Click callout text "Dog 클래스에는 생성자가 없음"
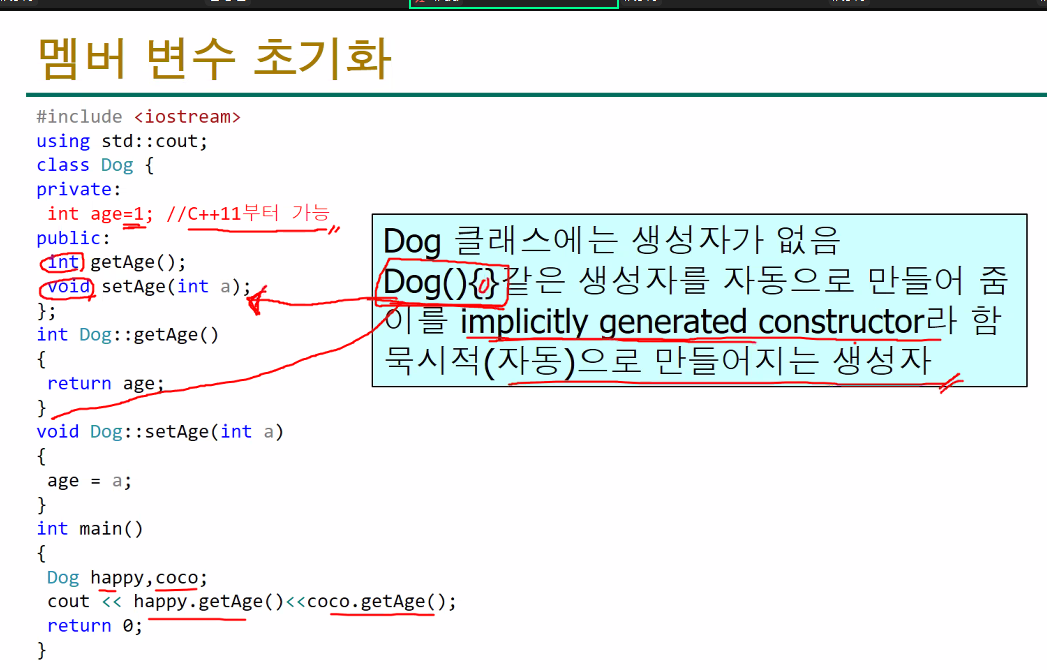This screenshot has height=670, width=1047. (x=611, y=241)
